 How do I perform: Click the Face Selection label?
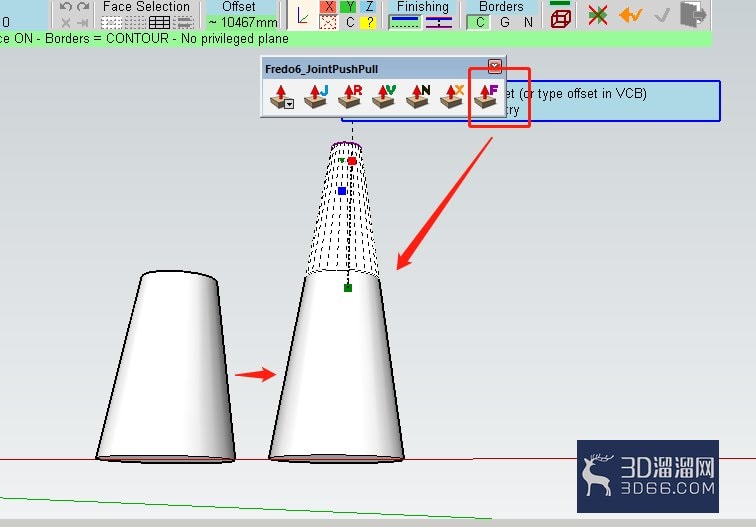146,7
